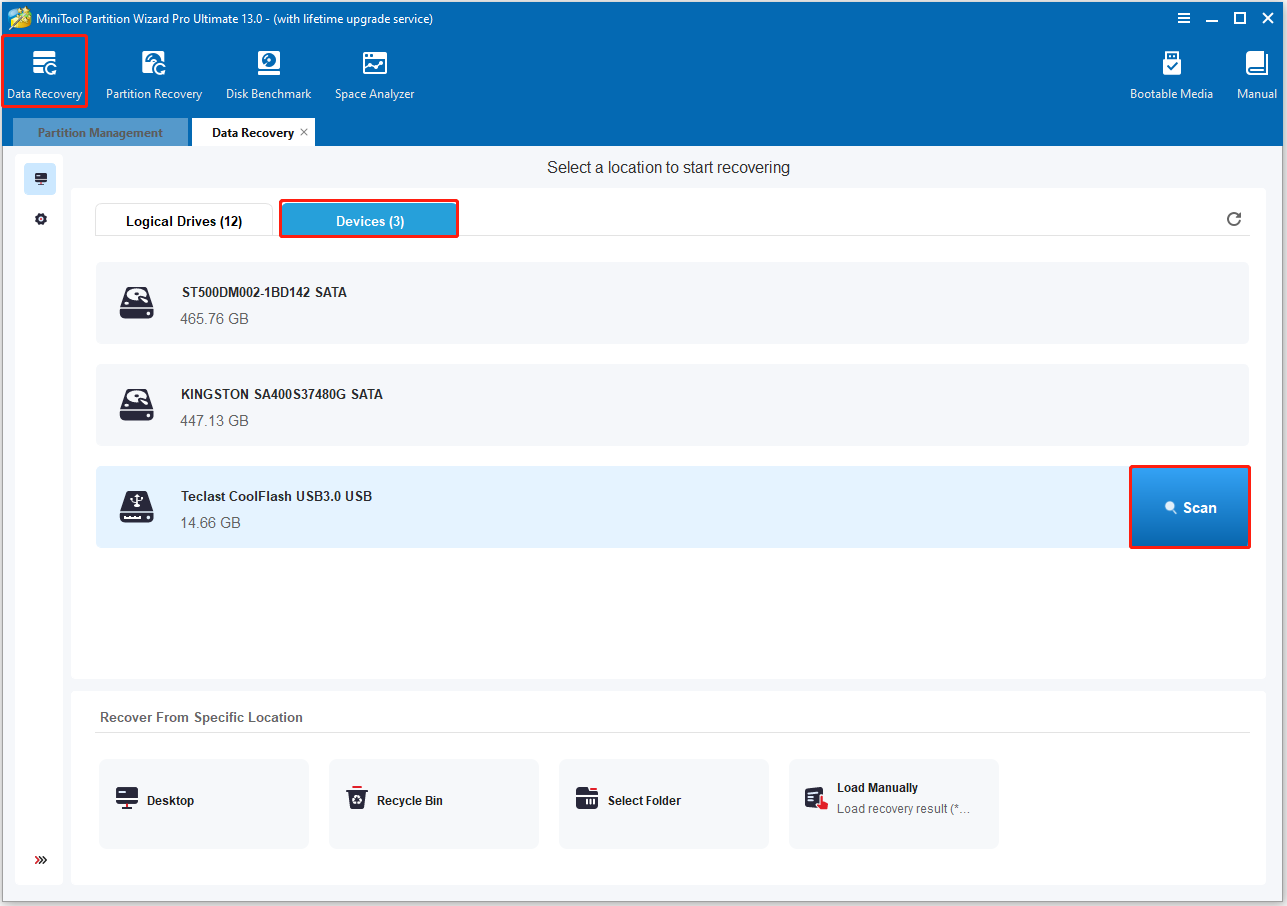Image resolution: width=1287 pixels, height=906 pixels.
Task: Launch Disk Benchmark
Action: pos(268,70)
